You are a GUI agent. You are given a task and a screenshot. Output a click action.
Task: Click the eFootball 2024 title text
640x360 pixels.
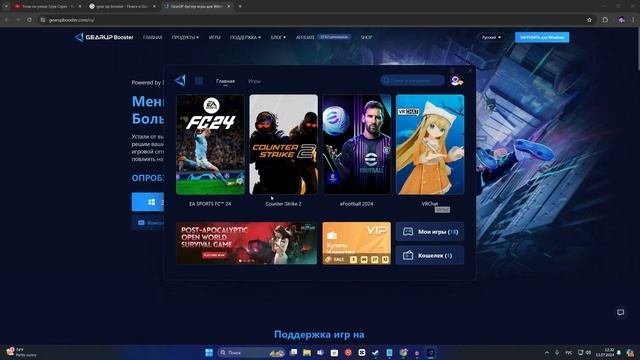356,204
